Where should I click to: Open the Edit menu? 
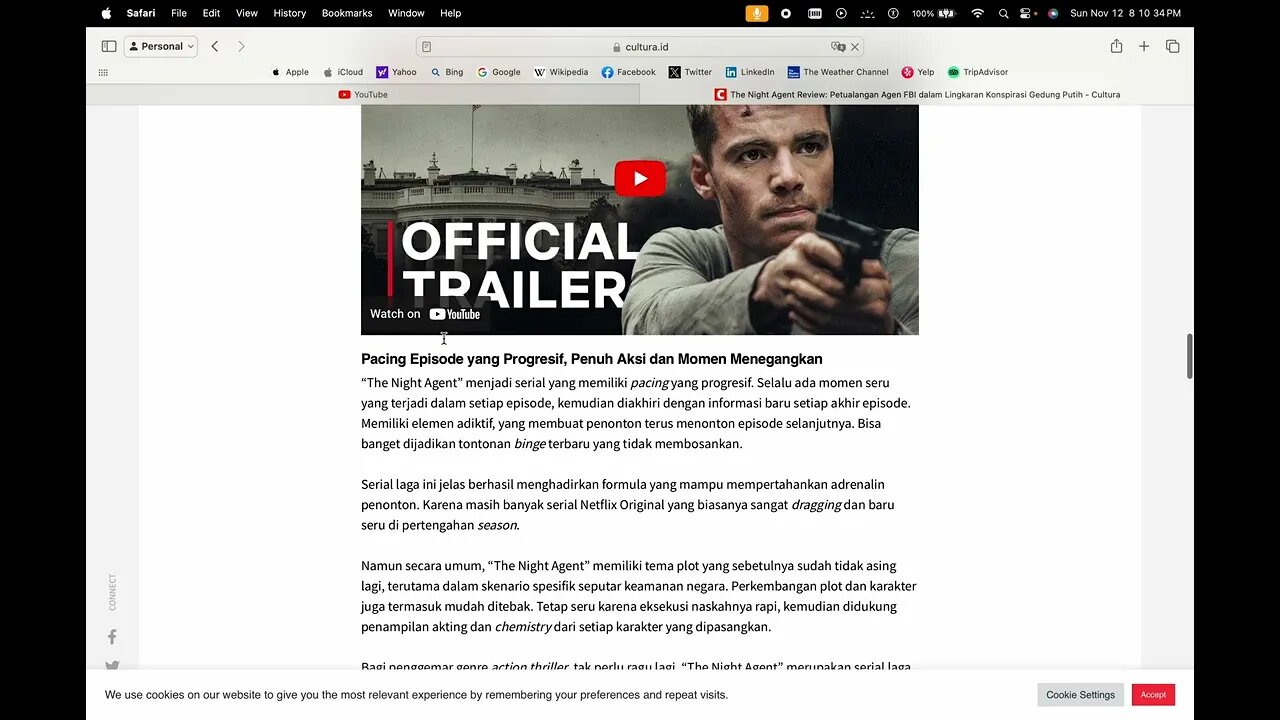(x=211, y=13)
